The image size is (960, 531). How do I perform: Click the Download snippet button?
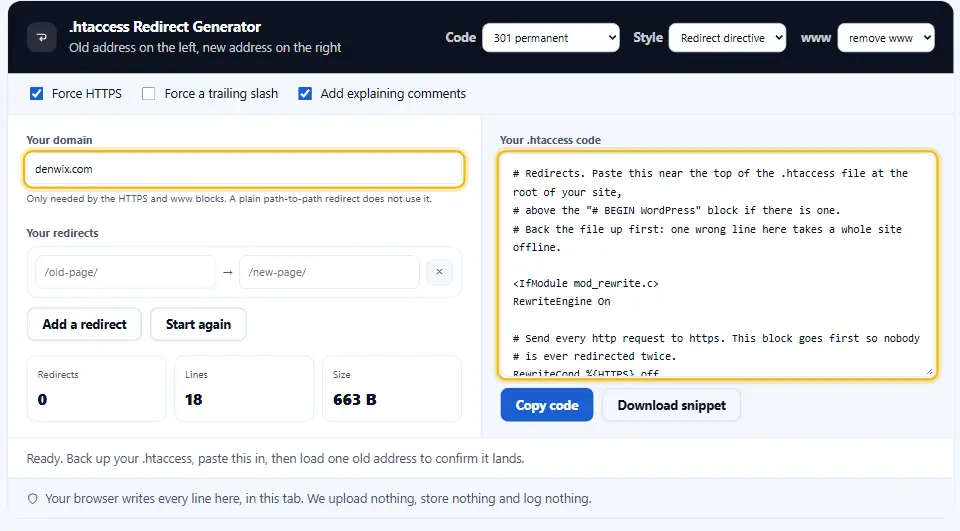pyautogui.click(x=672, y=405)
